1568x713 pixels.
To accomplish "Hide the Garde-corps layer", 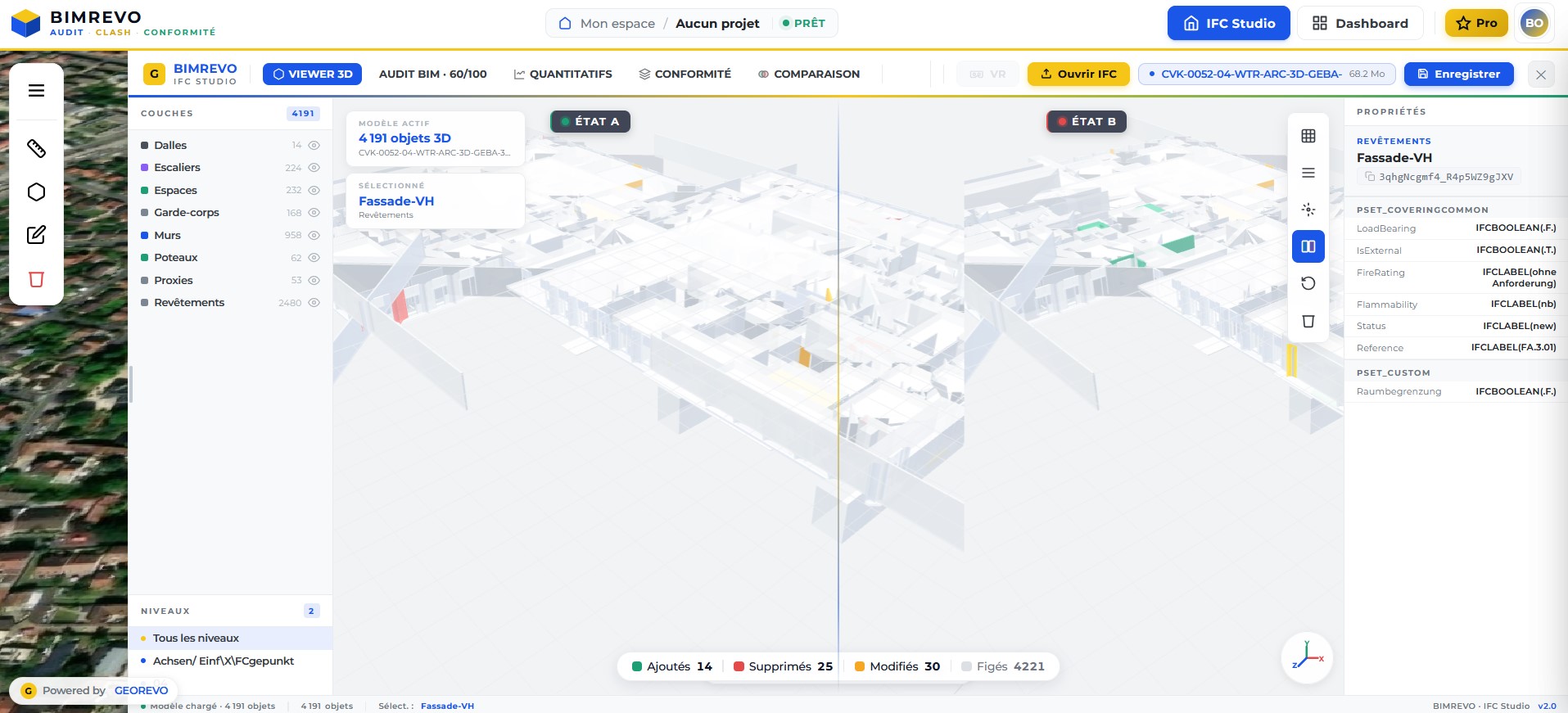I will (314, 213).
